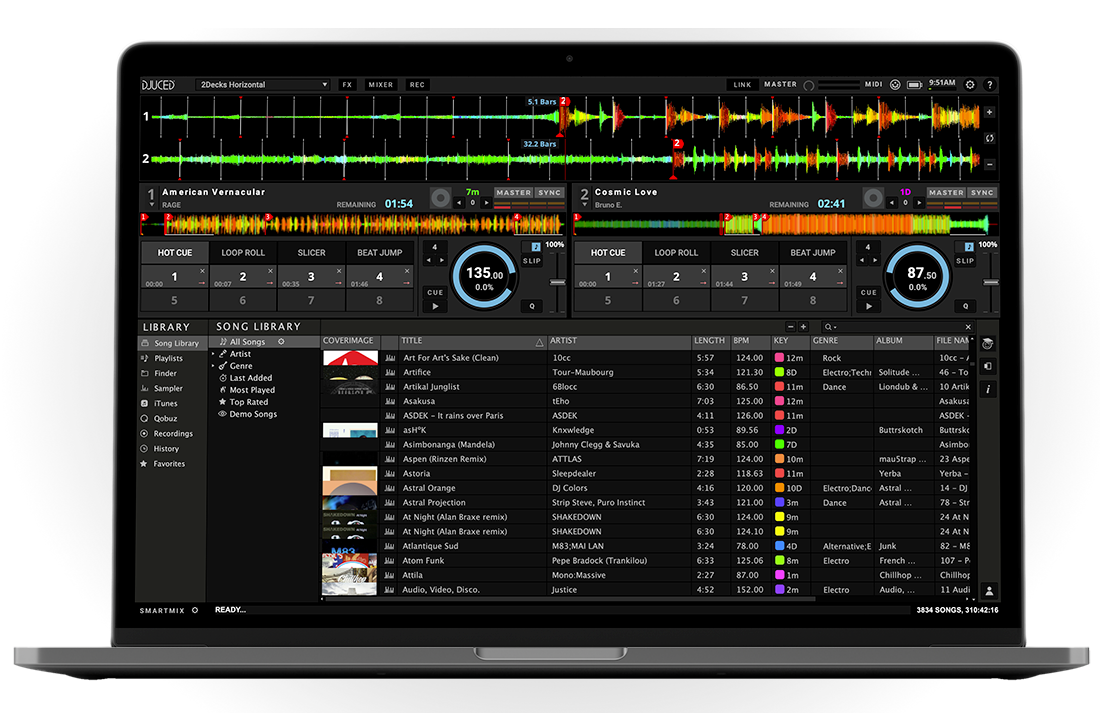Screen dimensions: 1100x713
Task: Expand the Artist tree node
Action: pos(213,354)
